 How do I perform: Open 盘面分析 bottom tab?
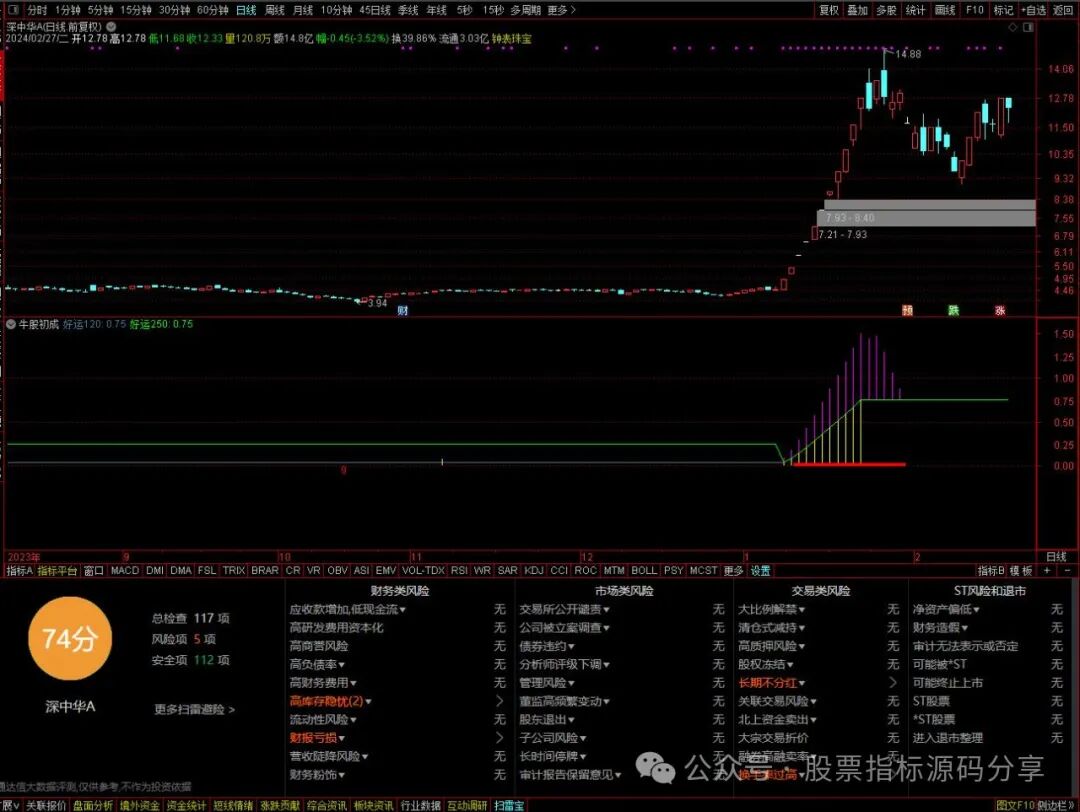click(93, 805)
